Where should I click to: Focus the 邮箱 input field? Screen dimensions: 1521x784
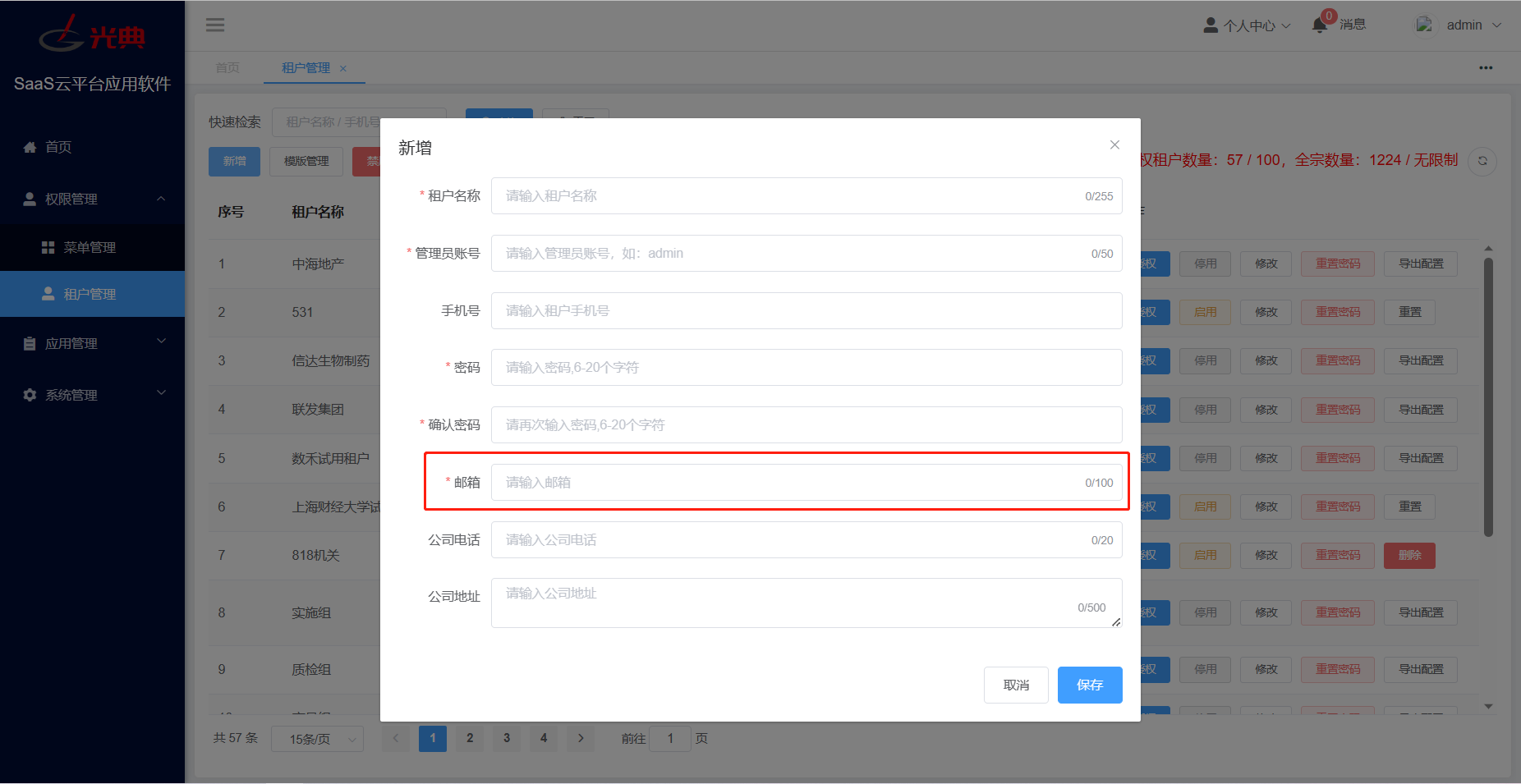pyautogui.click(x=806, y=483)
